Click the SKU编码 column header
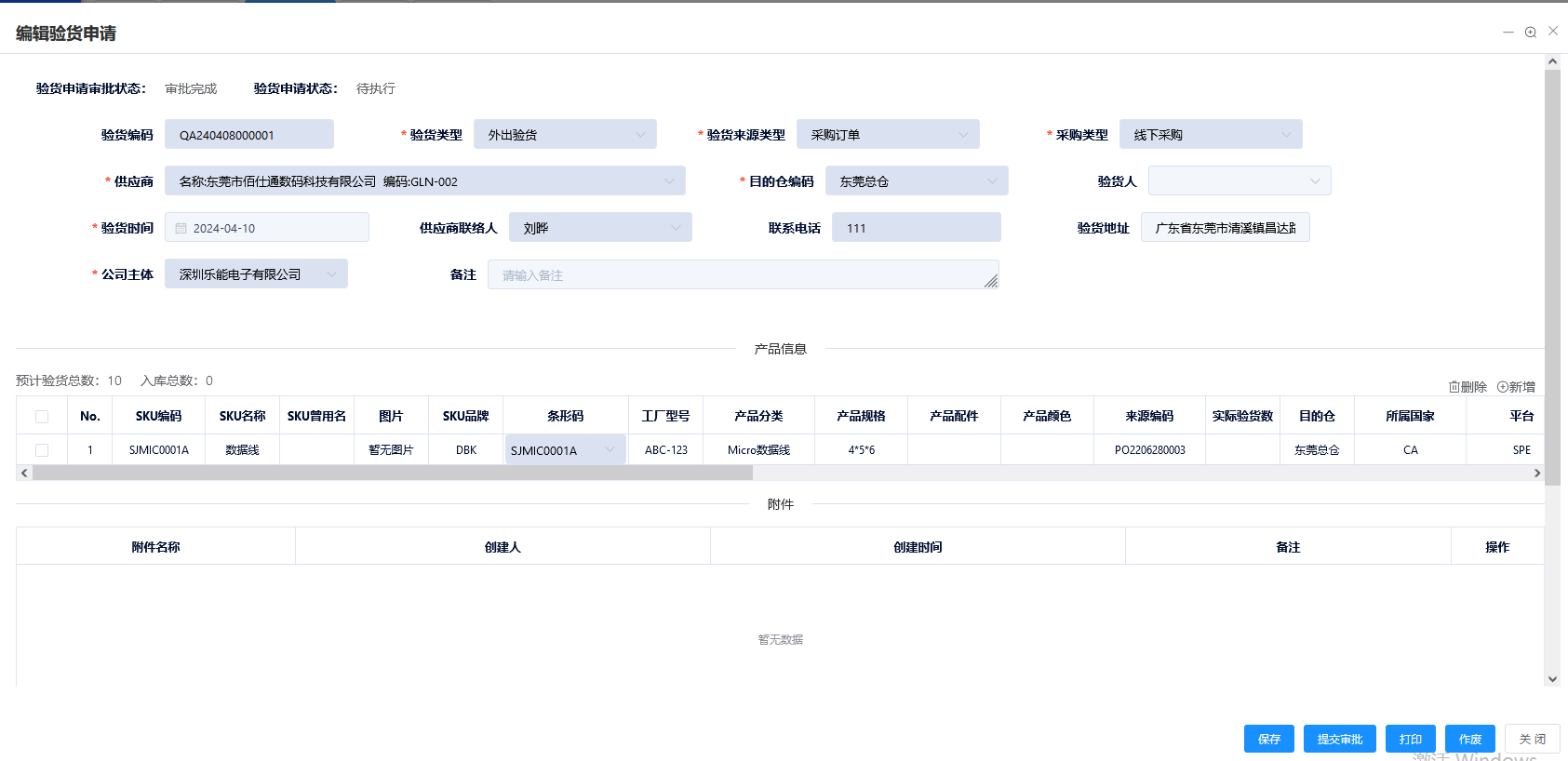This screenshot has width=1568, height=761. tap(158, 417)
